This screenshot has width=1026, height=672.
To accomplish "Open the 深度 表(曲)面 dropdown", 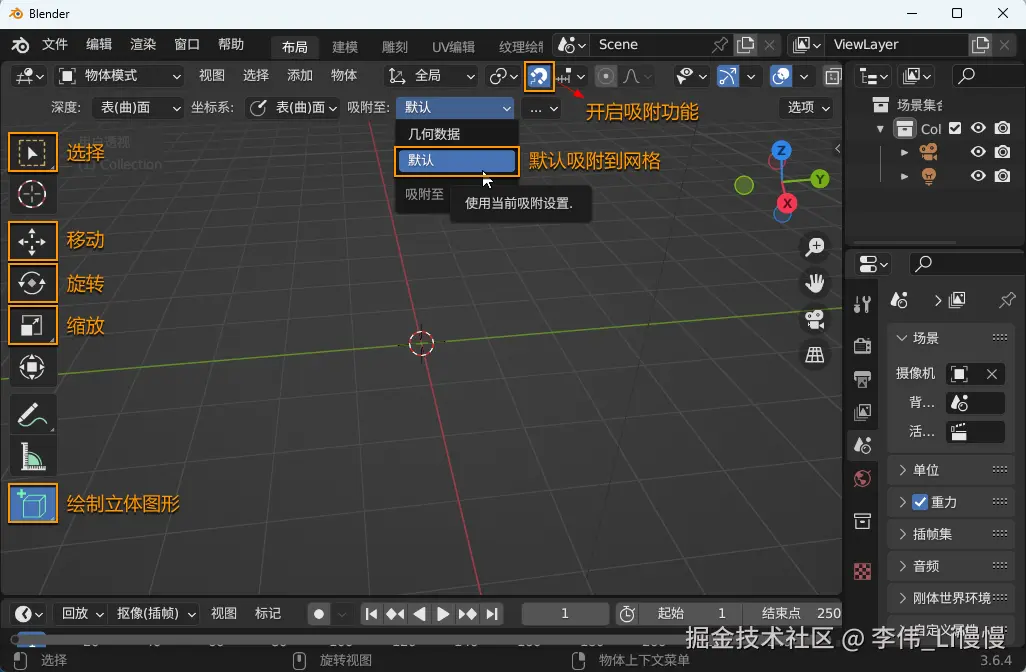I will pos(137,107).
